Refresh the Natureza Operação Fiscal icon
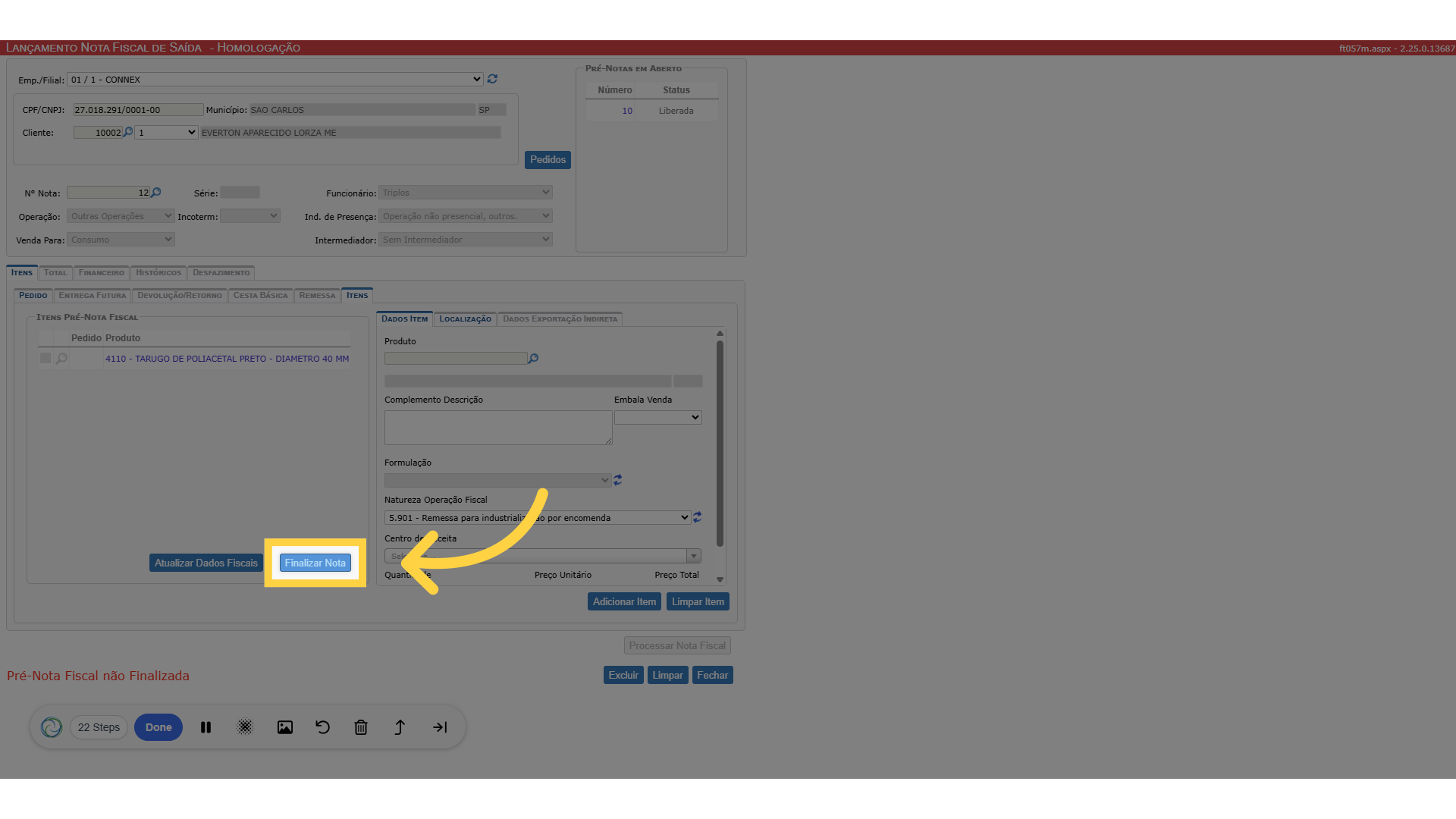 pyautogui.click(x=698, y=517)
